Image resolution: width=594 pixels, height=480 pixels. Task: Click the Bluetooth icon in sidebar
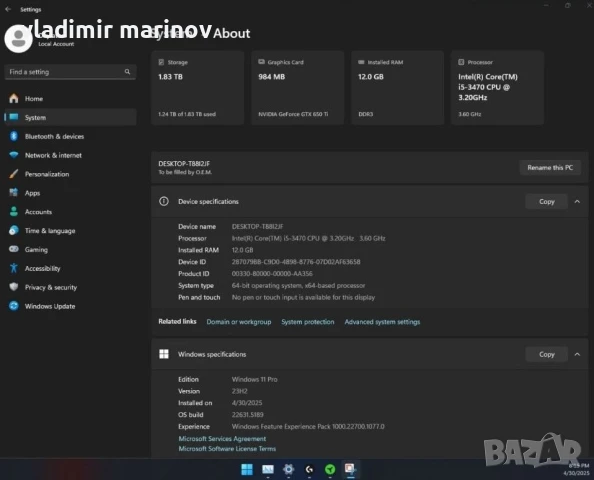click(14, 136)
